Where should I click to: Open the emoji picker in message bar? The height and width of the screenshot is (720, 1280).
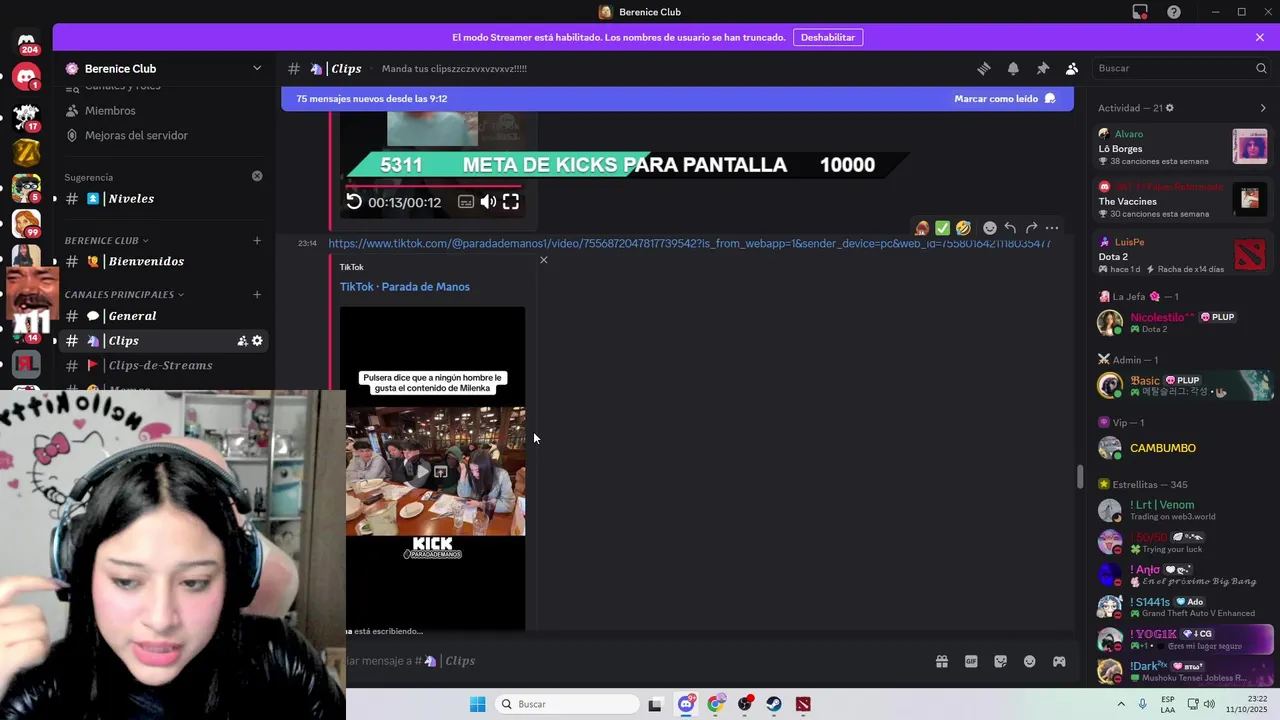1029,661
